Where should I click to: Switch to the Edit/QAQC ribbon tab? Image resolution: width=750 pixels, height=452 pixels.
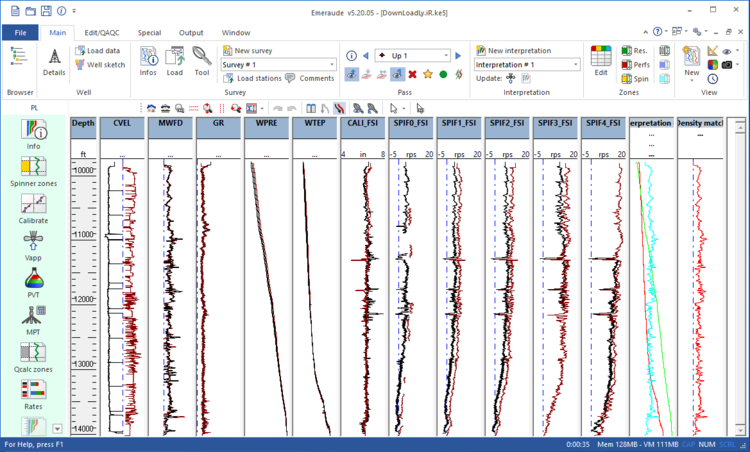point(104,33)
